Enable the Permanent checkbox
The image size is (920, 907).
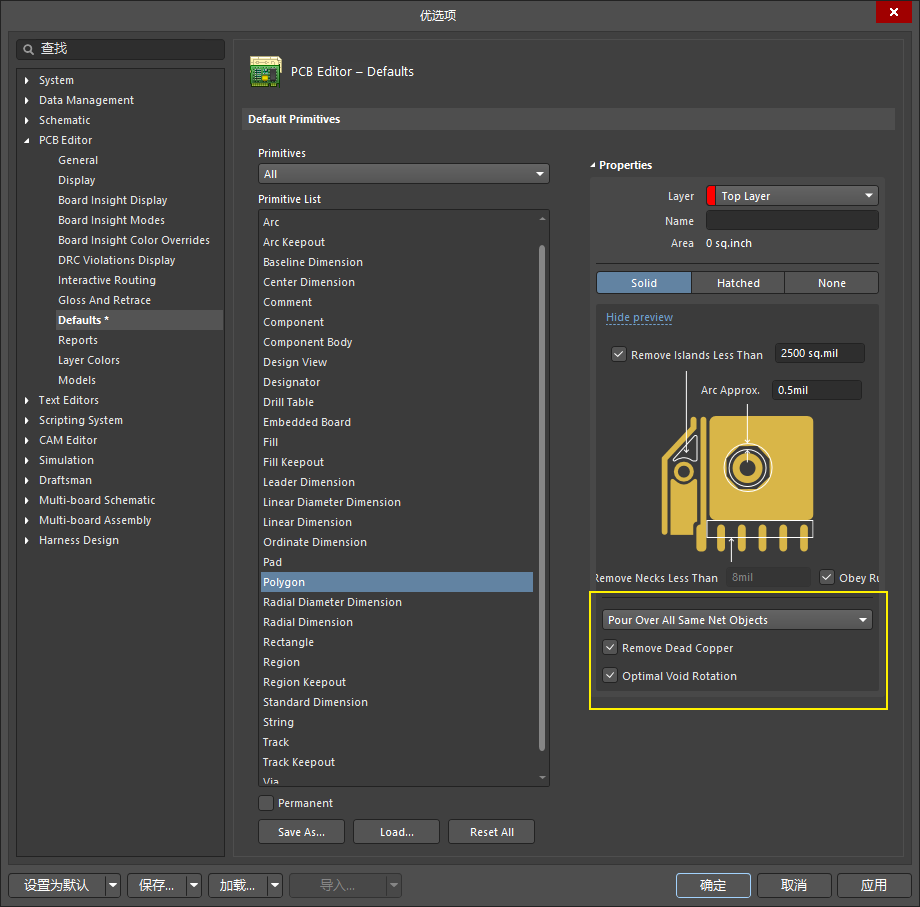tap(266, 803)
